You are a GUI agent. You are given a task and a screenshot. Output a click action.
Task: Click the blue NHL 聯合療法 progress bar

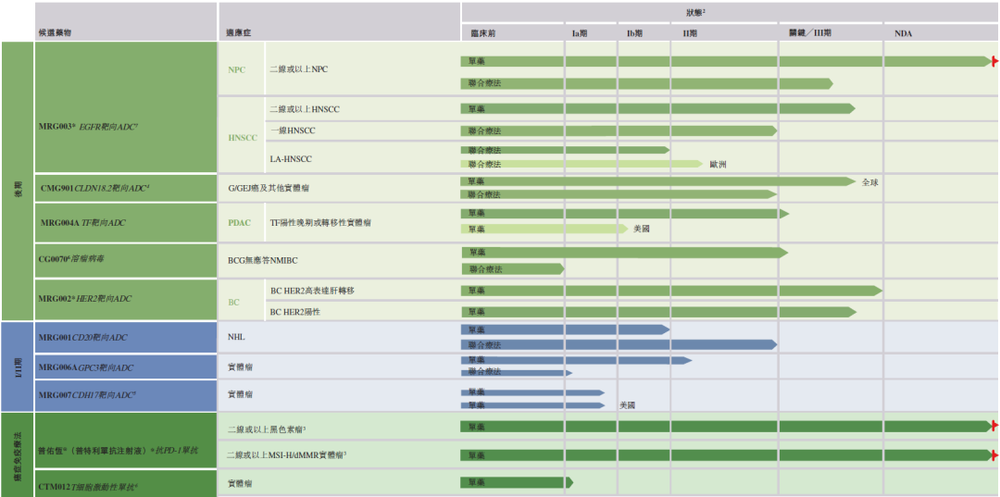618,344
